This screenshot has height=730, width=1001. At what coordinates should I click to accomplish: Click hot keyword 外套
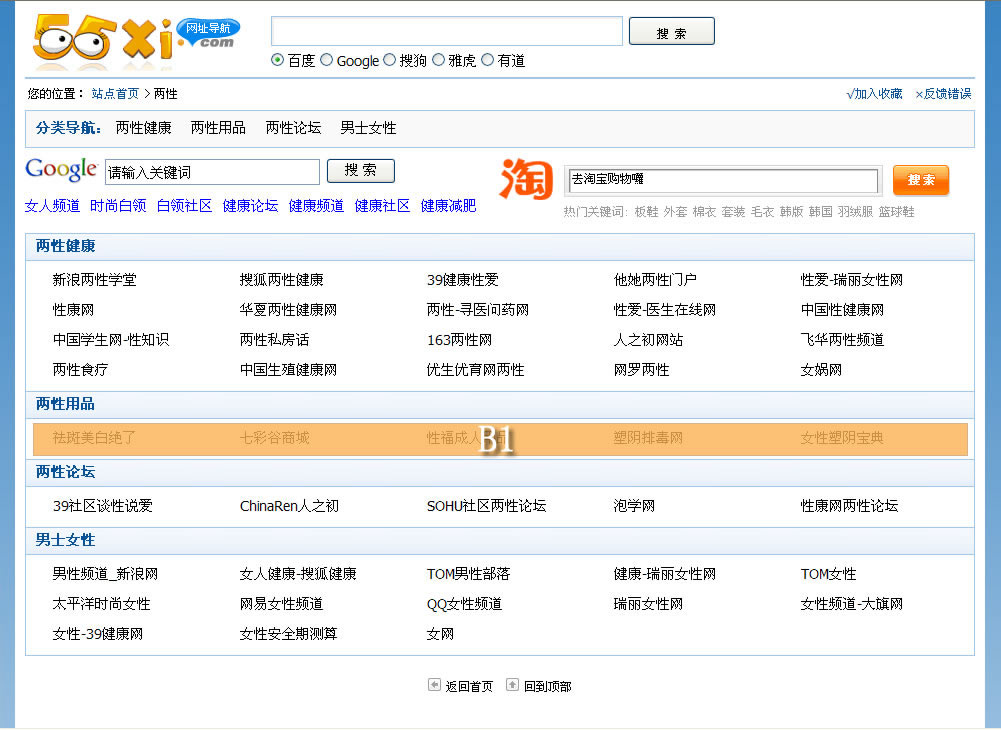coord(675,211)
